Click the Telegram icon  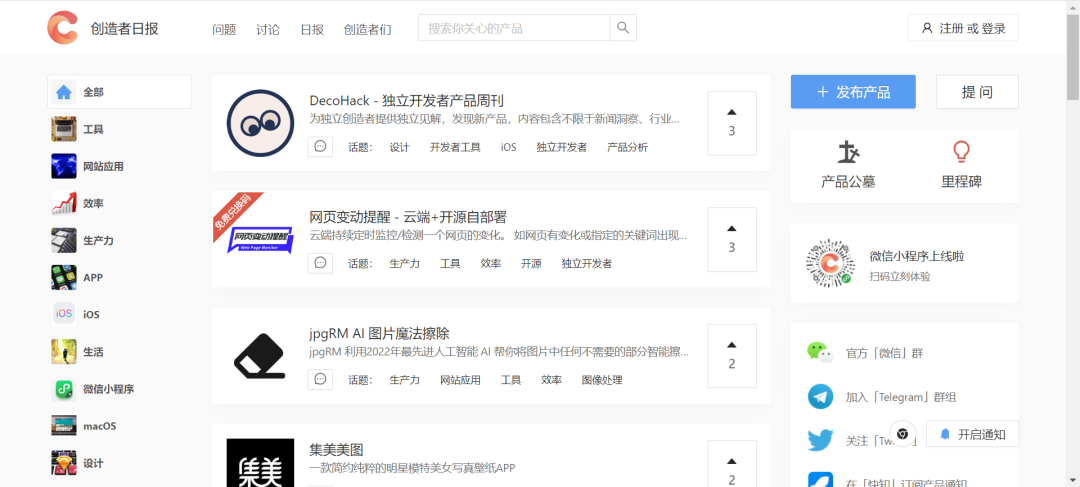(x=820, y=397)
